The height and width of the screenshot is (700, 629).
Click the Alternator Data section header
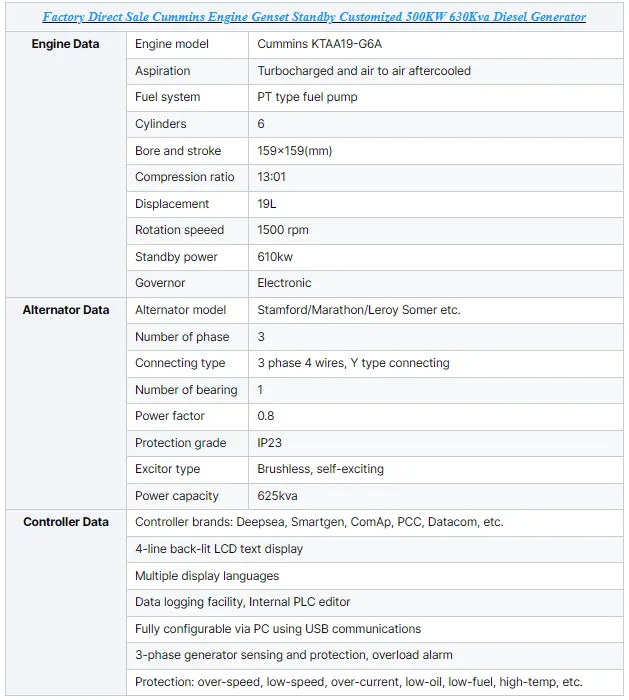(66, 310)
